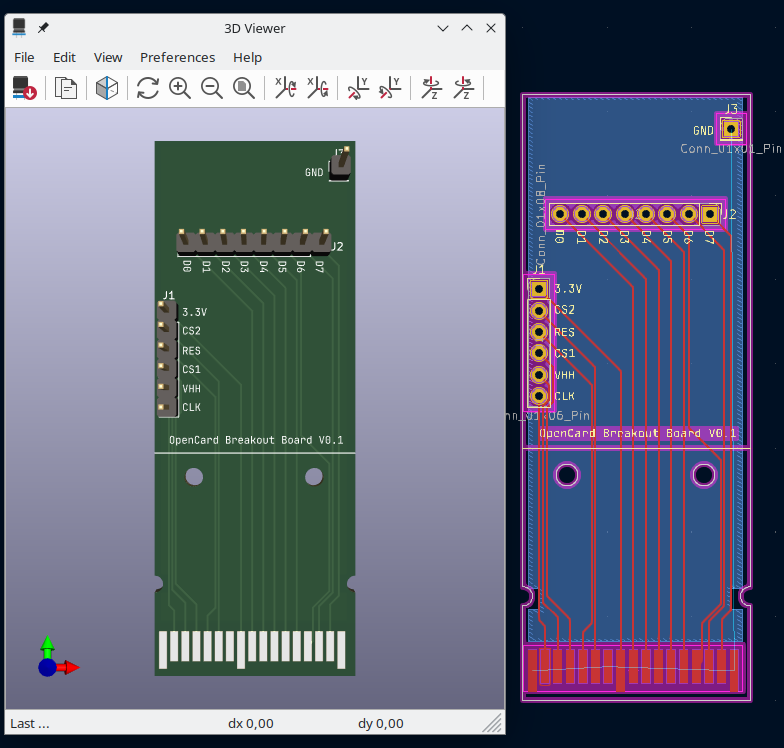Select the square D7 pad of J2 in PCB editor

710,214
